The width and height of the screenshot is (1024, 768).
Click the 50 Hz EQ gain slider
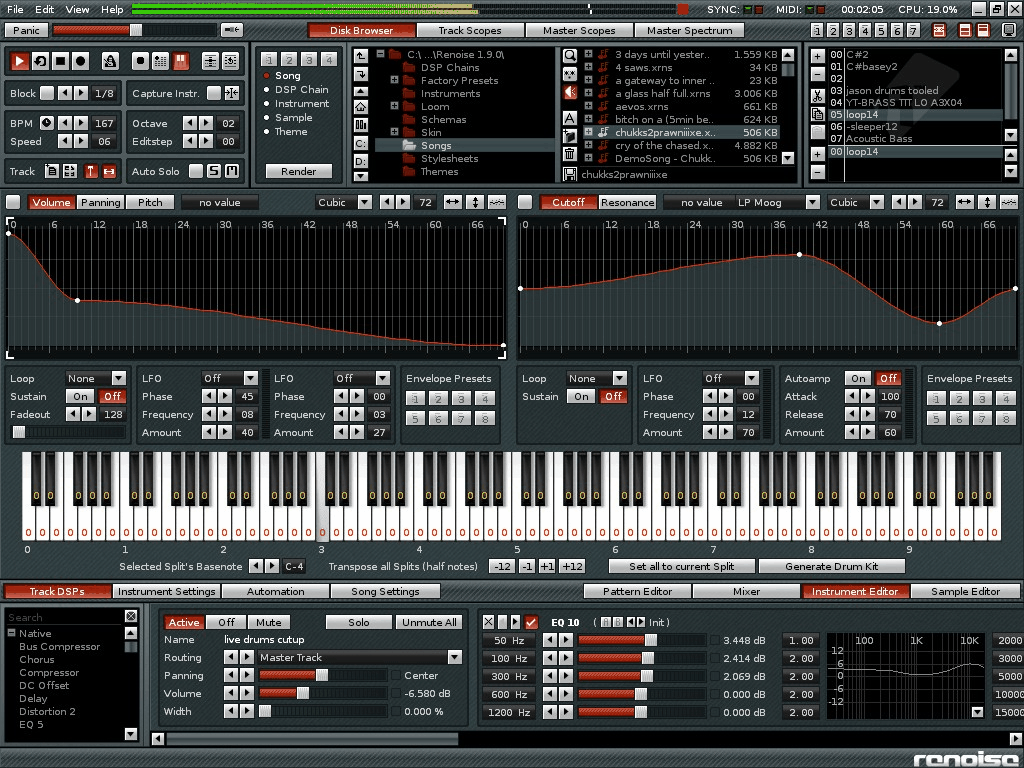click(642, 641)
